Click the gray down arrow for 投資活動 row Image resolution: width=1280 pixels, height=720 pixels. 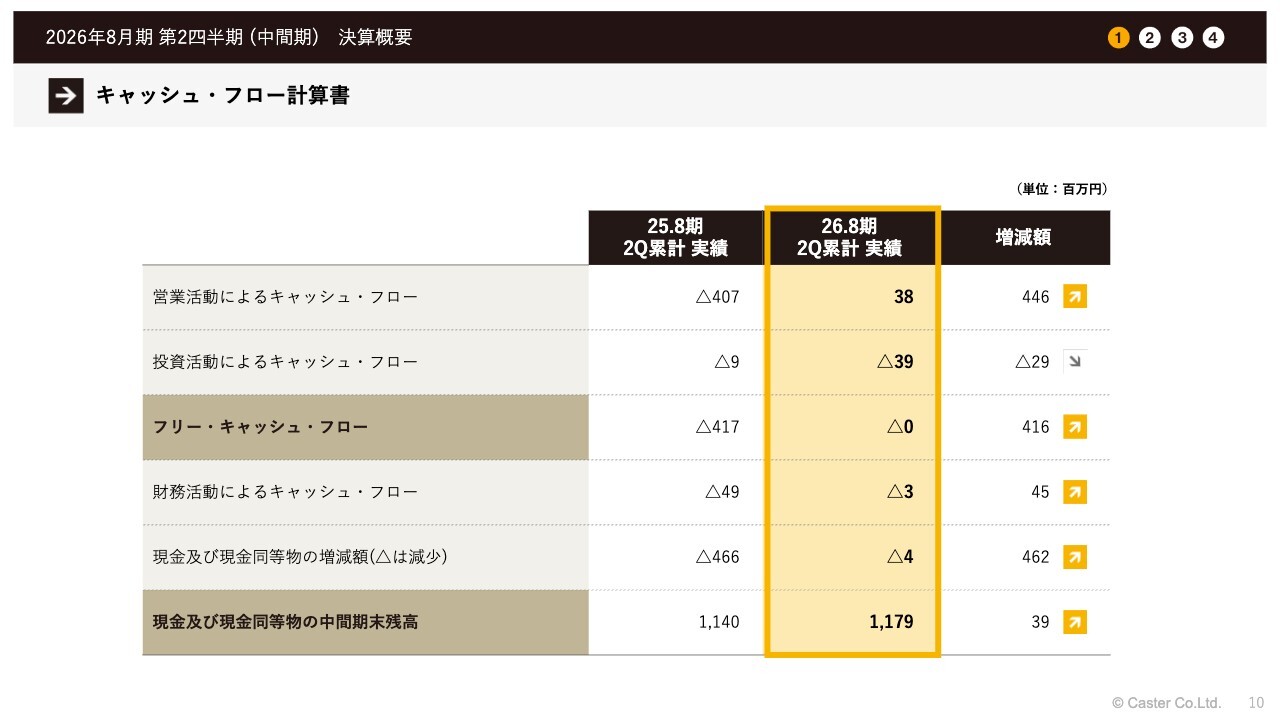(x=1074, y=362)
